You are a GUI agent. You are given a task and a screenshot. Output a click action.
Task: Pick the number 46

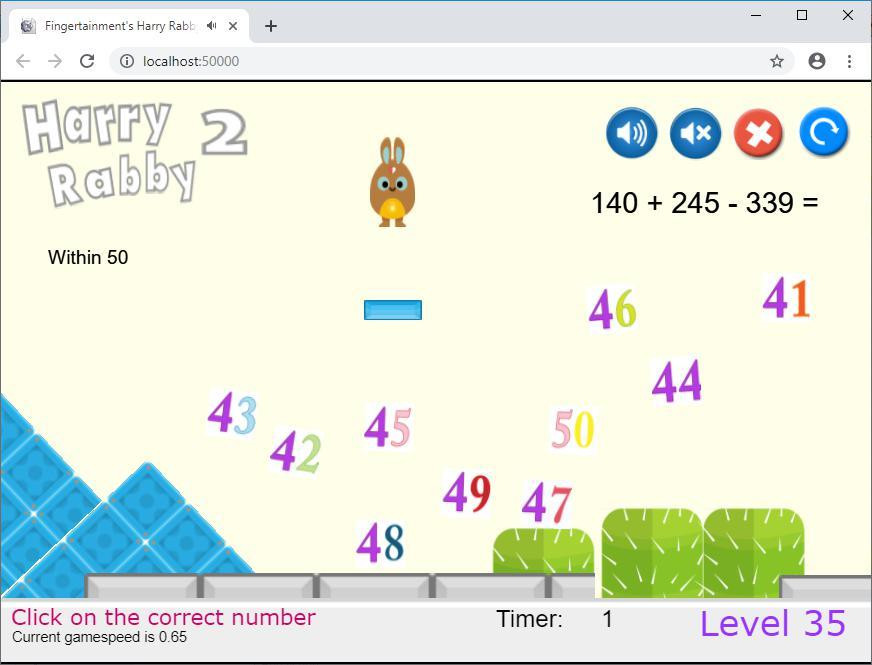pos(612,309)
